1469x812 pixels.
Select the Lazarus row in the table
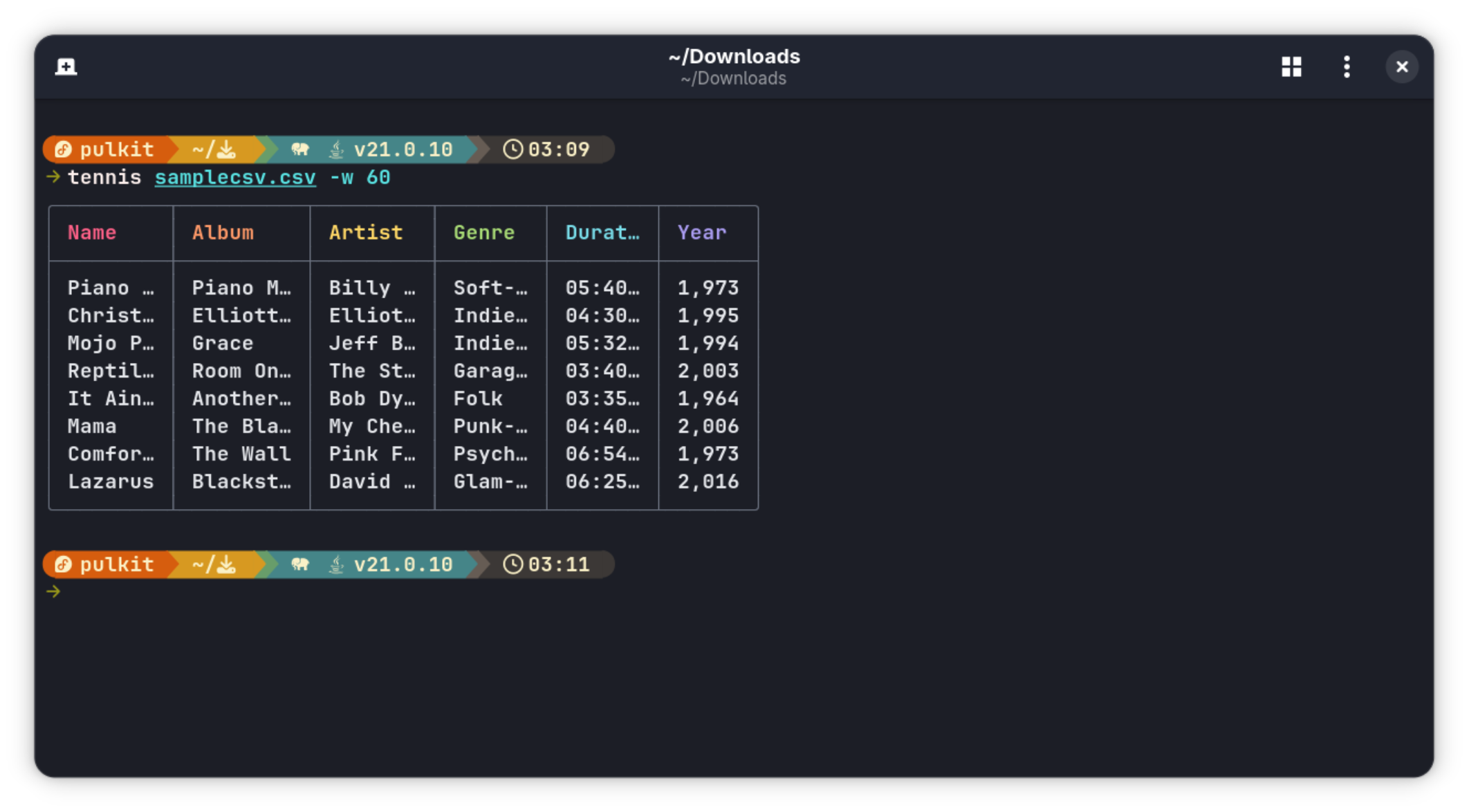(111, 481)
